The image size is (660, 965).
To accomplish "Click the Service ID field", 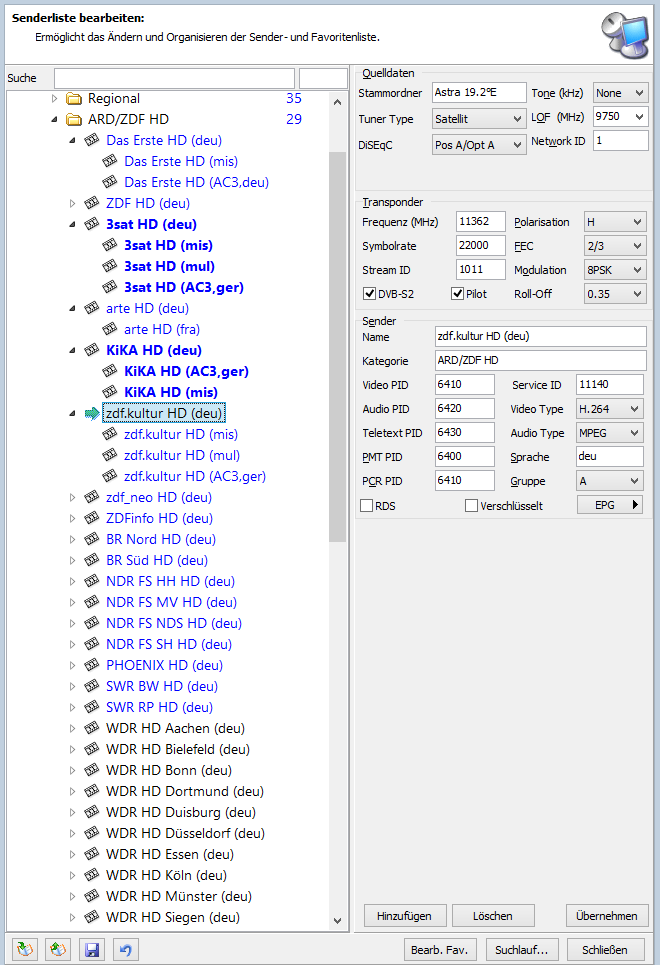I will tap(610, 385).
